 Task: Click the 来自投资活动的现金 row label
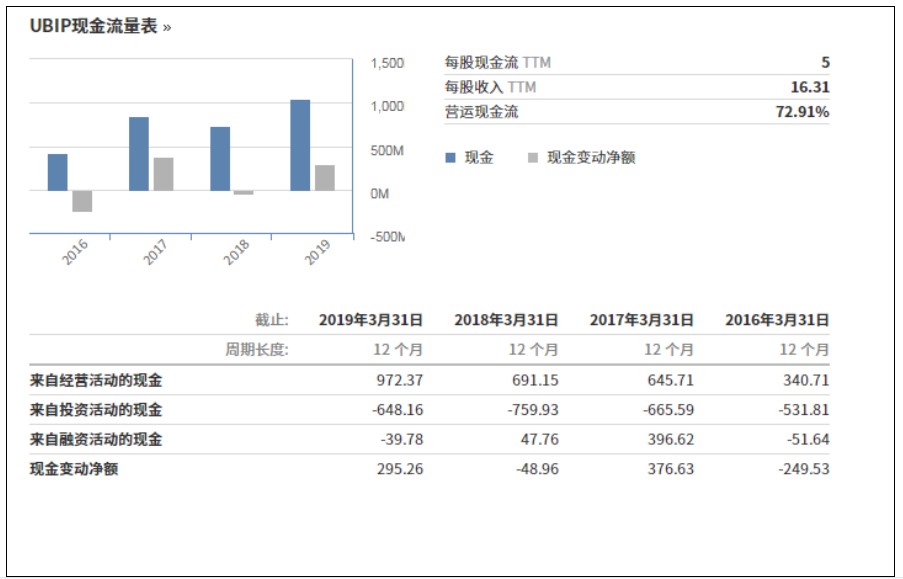click(96, 410)
